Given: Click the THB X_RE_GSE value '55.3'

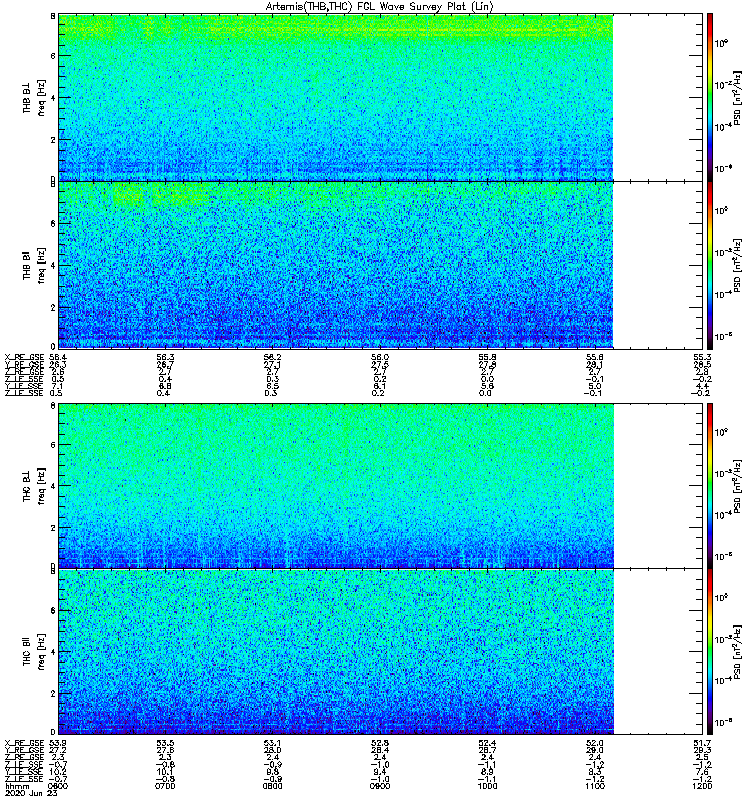Looking at the screenshot, I should (703, 357).
